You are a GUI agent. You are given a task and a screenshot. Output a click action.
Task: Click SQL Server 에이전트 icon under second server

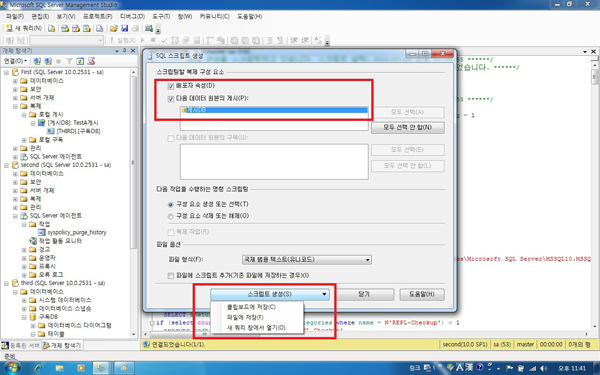[x=24, y=215]
